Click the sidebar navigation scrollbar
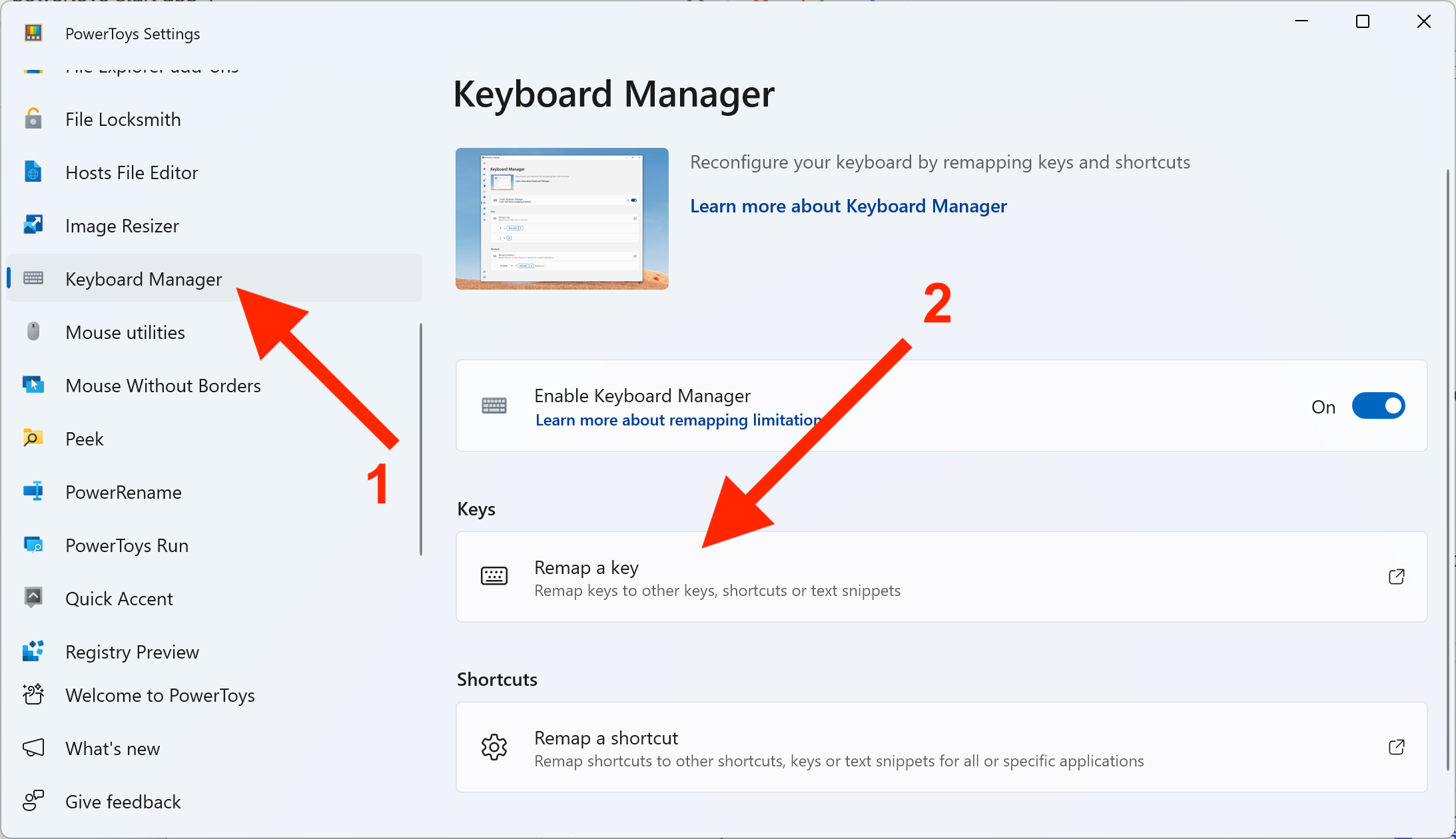This screenshot has height=839, width=1456. click(x=421, y=439)
